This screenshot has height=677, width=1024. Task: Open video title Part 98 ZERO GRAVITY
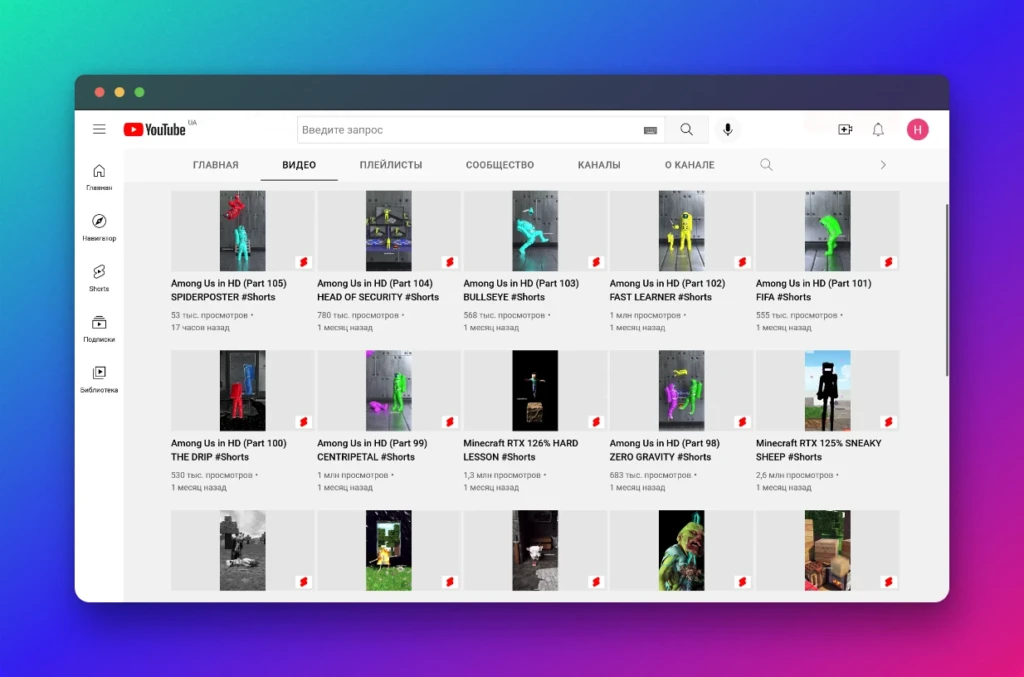(665, 450)
